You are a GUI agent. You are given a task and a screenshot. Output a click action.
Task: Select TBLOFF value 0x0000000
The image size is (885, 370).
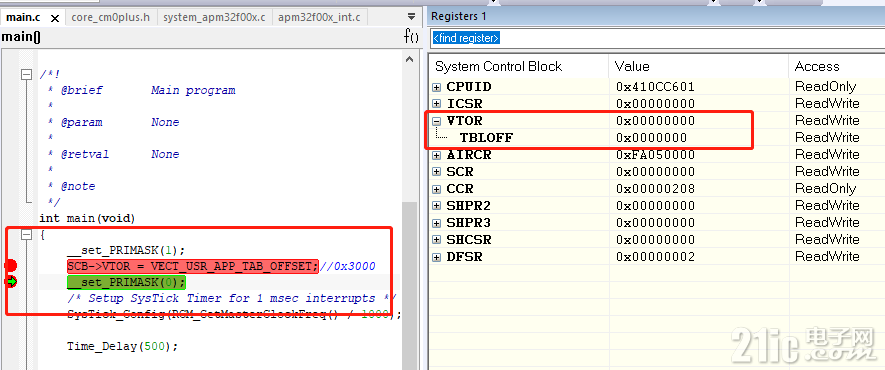[651, 138]
